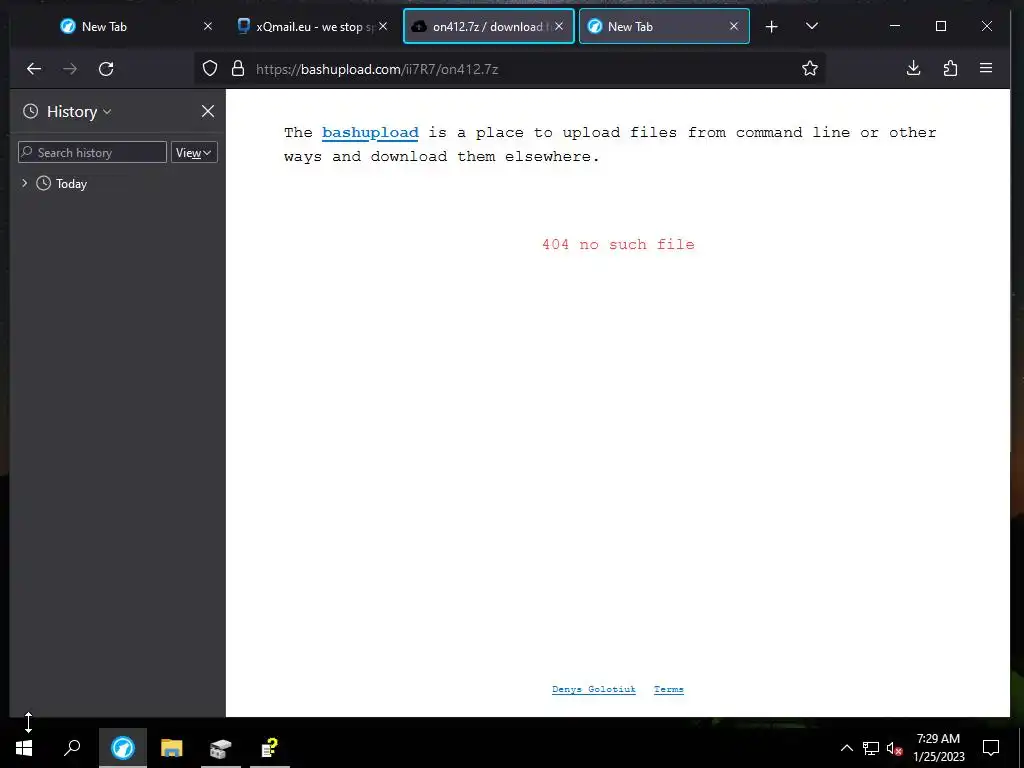Image resolution: width=1024 pixels, height=768 pixels.
Task: Go back to the previous page
Action: click(34, 69)
